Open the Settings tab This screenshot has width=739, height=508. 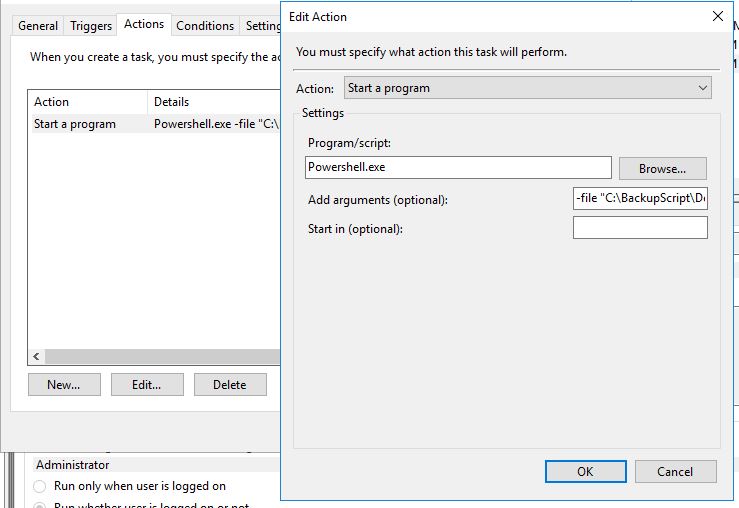point(261,25)
